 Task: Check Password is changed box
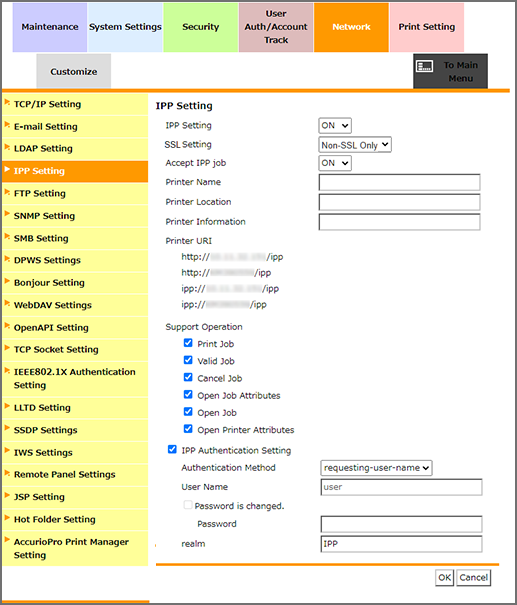[x=188, y=505]
